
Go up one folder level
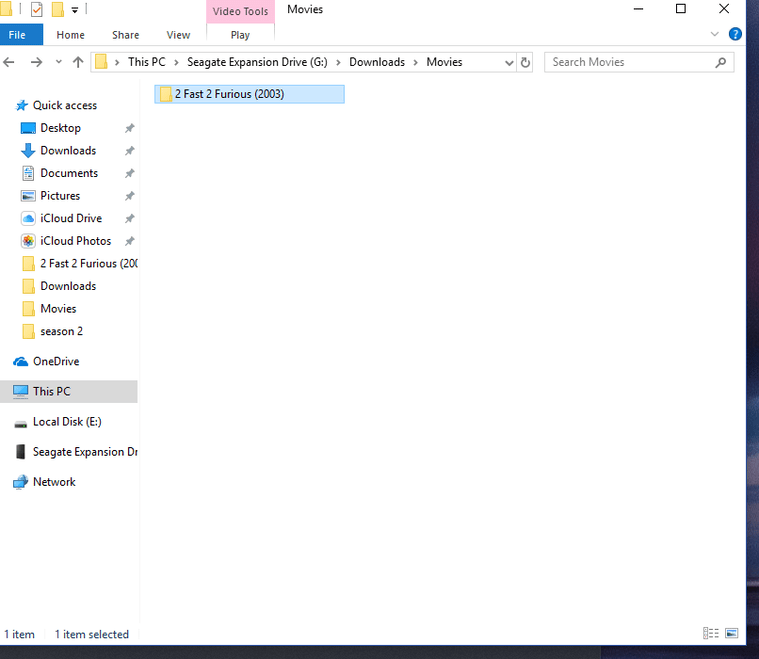coord(78,62)
